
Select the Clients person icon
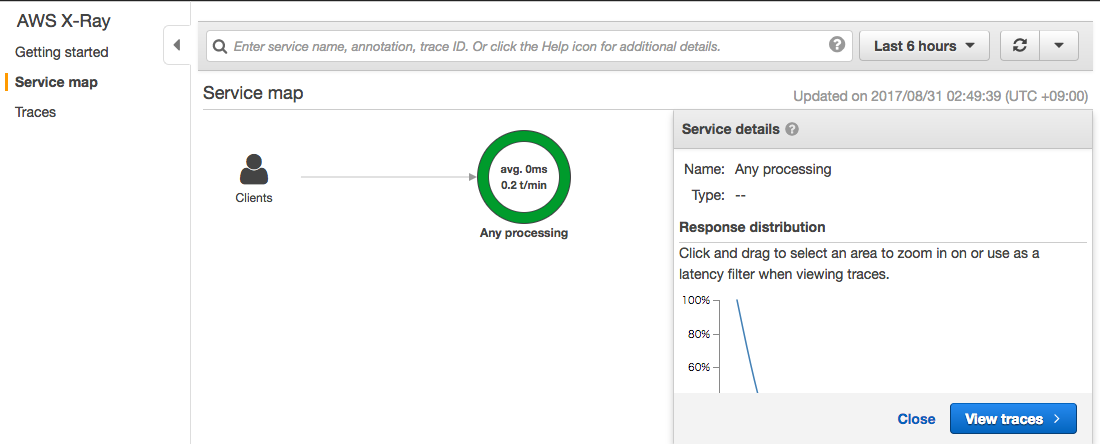pos(254,169)
